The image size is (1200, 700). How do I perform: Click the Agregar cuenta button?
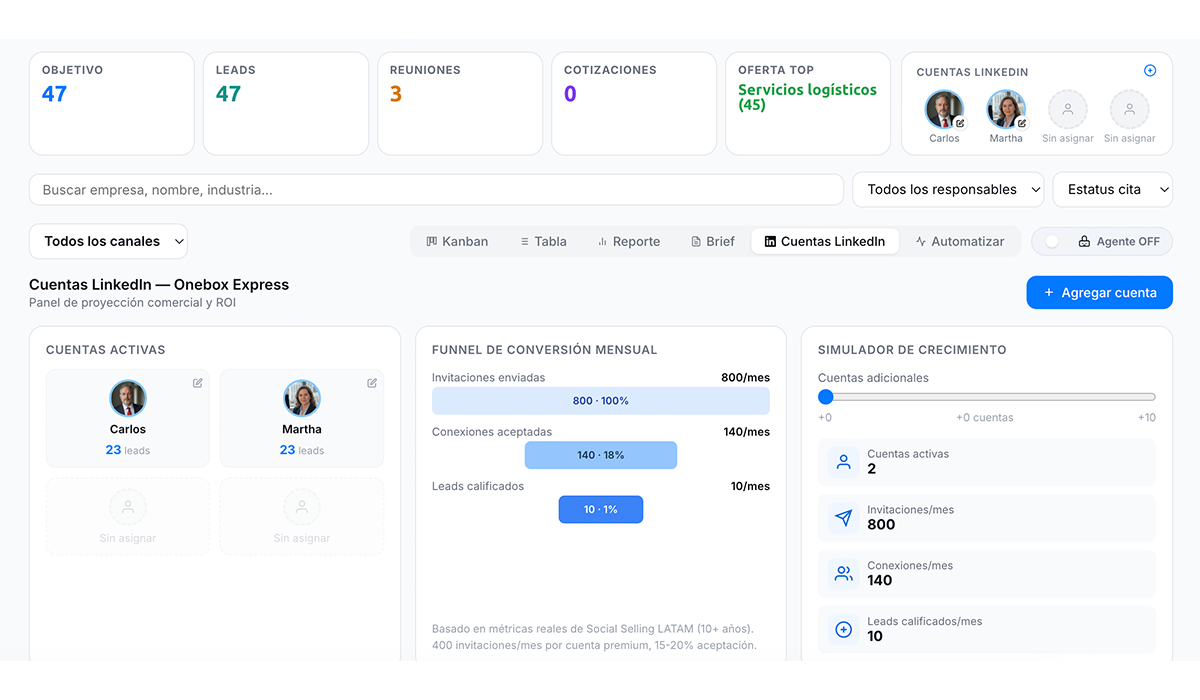tap(1100, 292)
